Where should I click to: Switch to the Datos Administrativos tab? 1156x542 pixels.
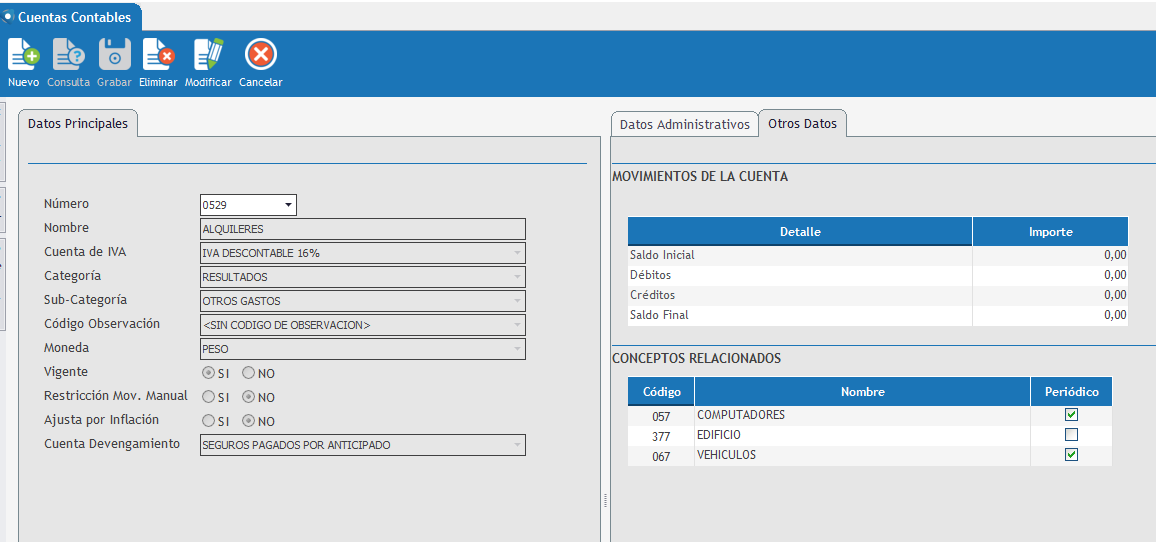pyautogui.click(x=684, y=125)
